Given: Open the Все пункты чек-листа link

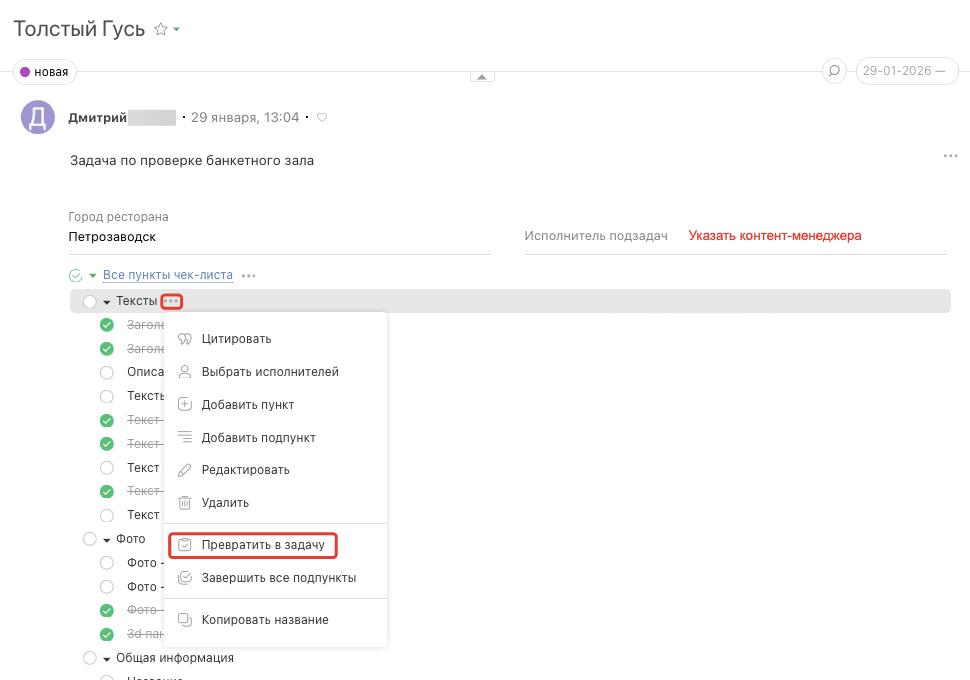Looking at the screenshot, I should [x=167, y=276].
